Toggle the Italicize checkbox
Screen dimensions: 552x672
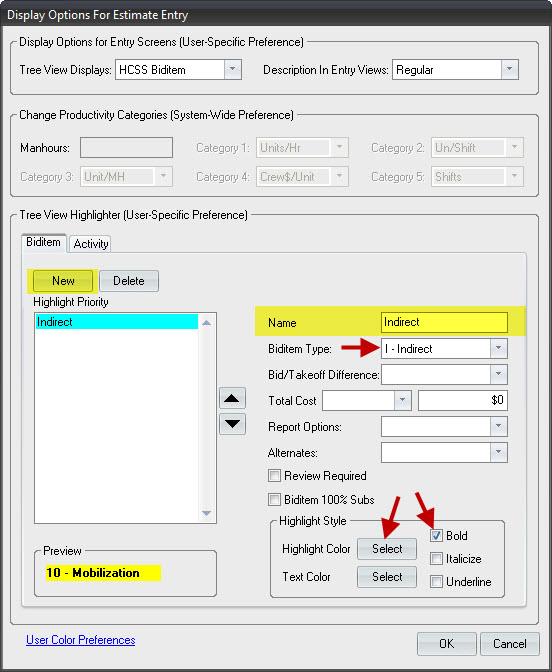(x=436, y=559)
